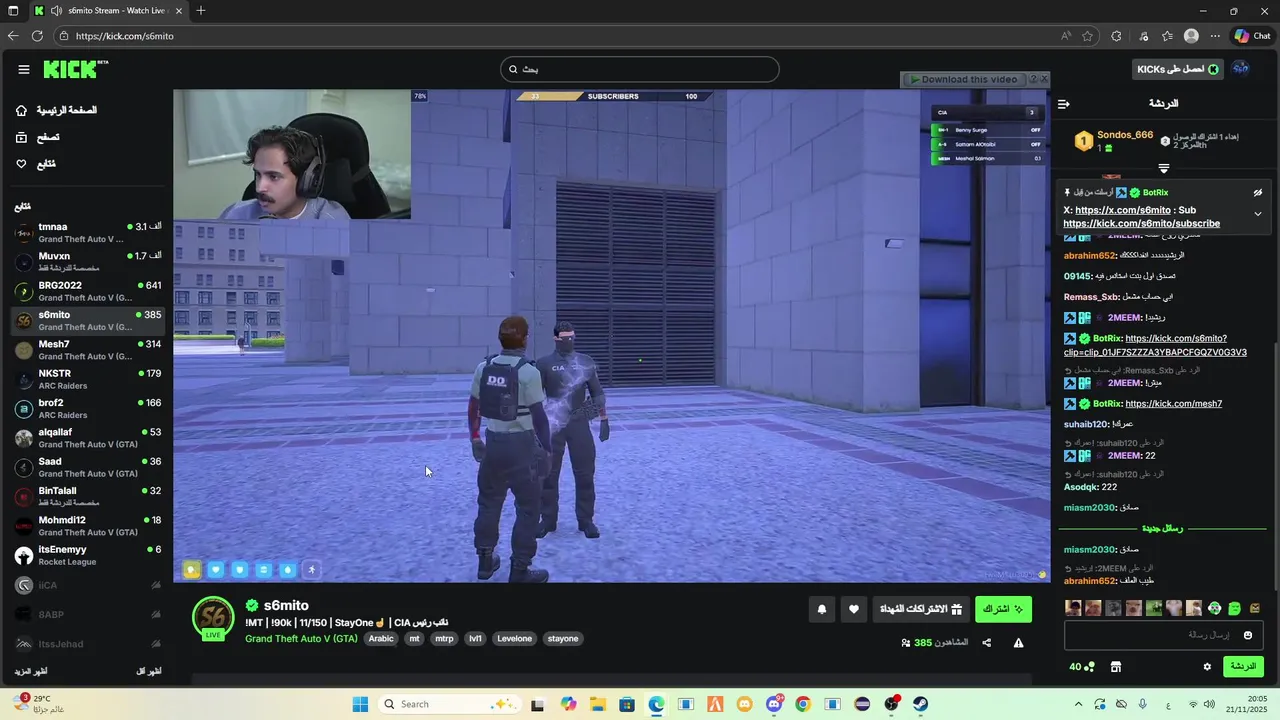Go back in the browser
Image resolution: width=1280 pixels, height=720 pixels.
click(13, 36)
